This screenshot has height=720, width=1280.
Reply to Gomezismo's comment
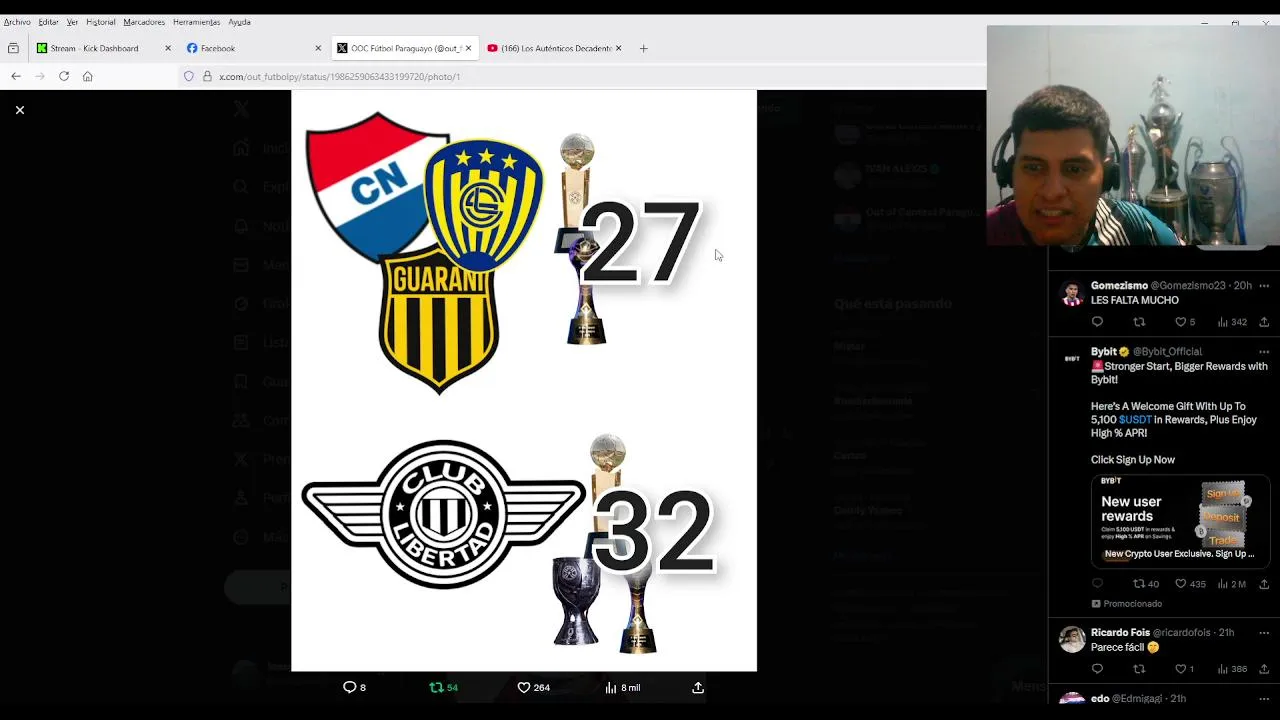[x=1097, y=322]
